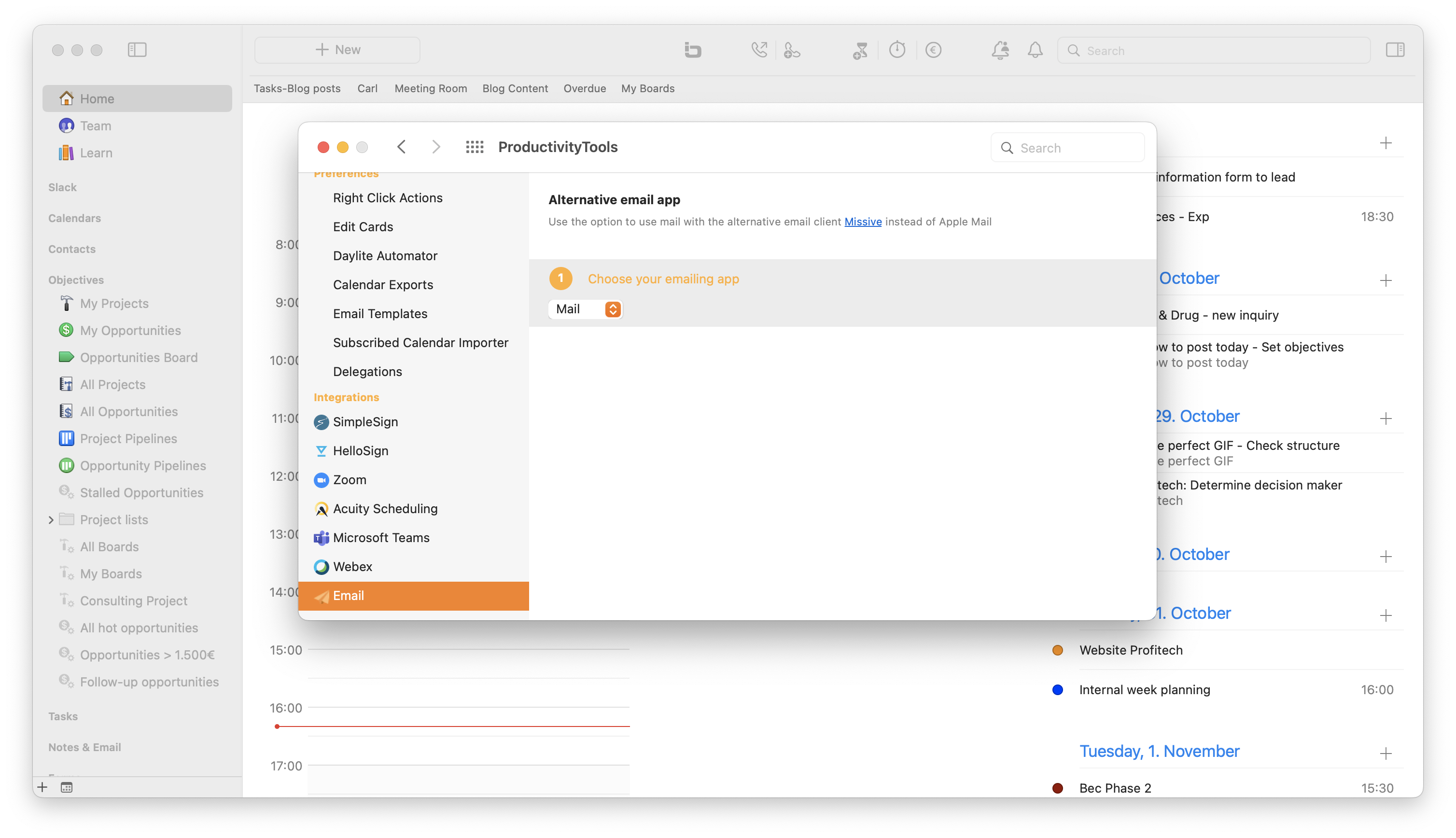Open the alarm bell reminders icon
This screenshot has height=838, width=1456.
tap(1000, 50)
